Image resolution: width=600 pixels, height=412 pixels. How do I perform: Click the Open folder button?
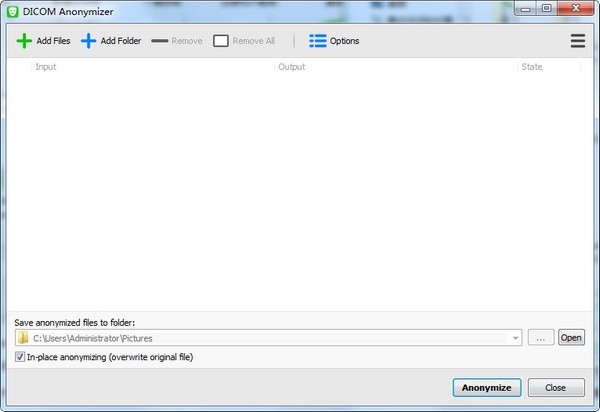(x=571, y=338)
